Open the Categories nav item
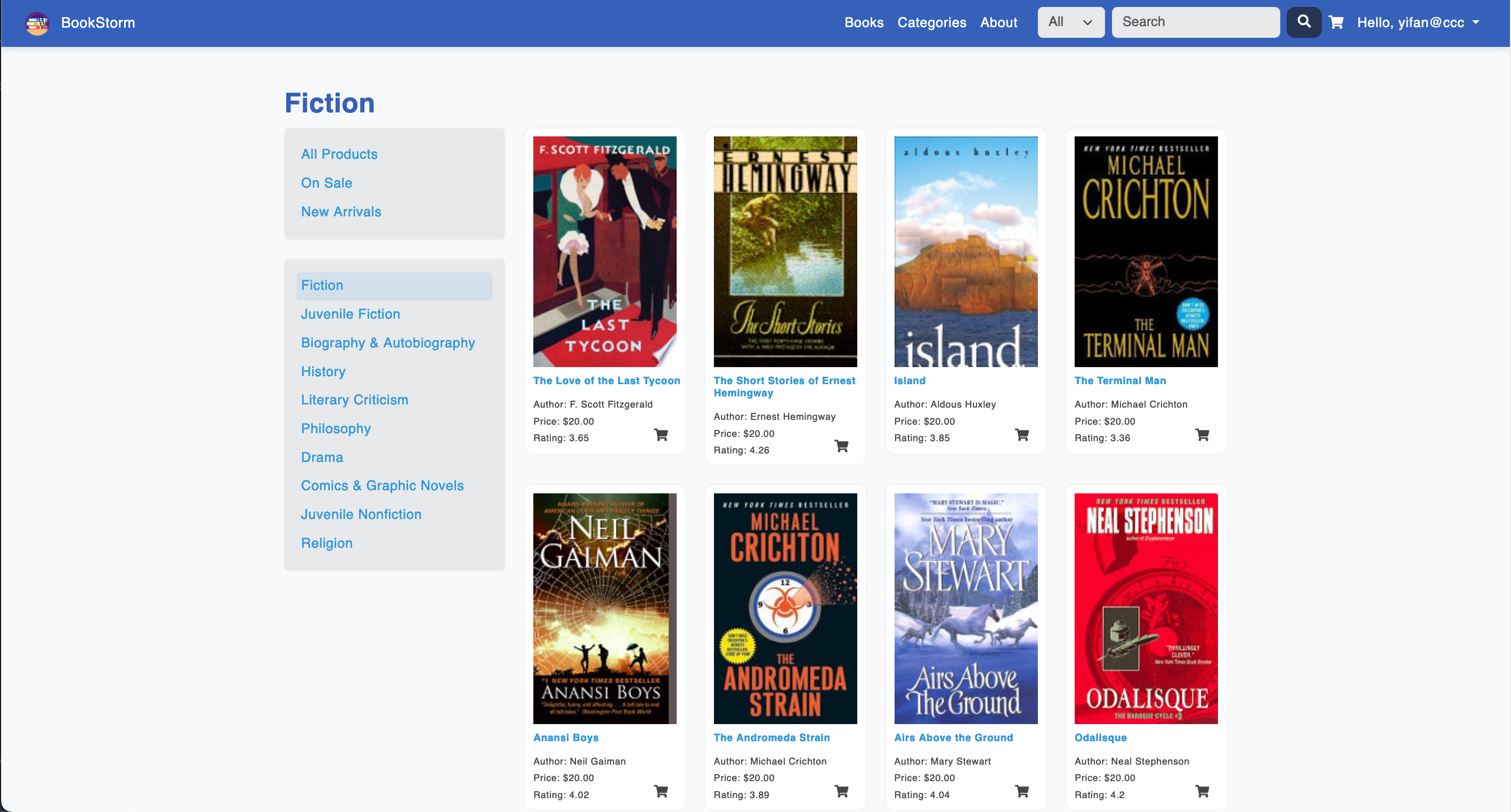This screenshot has width=1511, height=812. pyautogui.click(x=931, y=22)
